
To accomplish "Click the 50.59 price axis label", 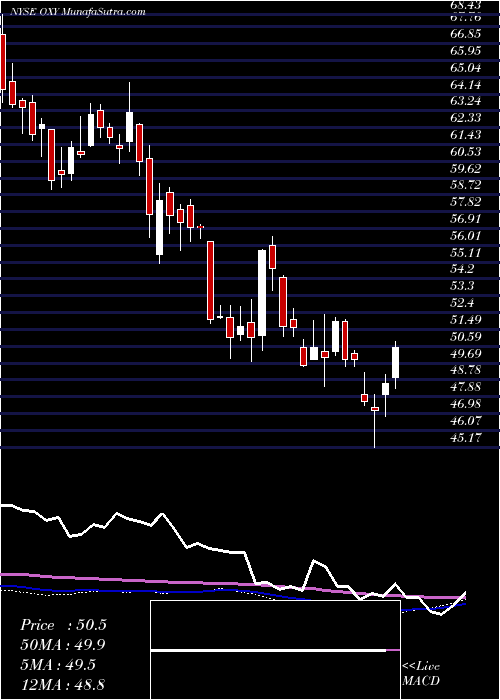I will [466, 337].
